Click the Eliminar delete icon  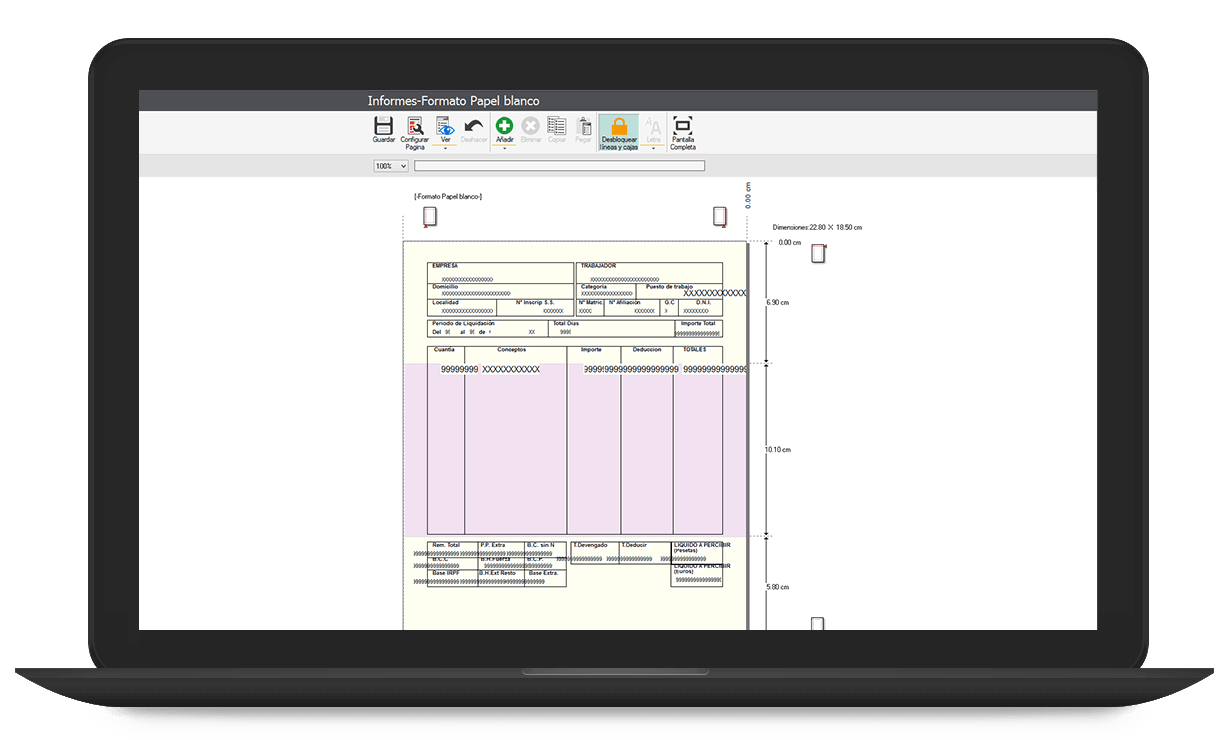(530, 127)
